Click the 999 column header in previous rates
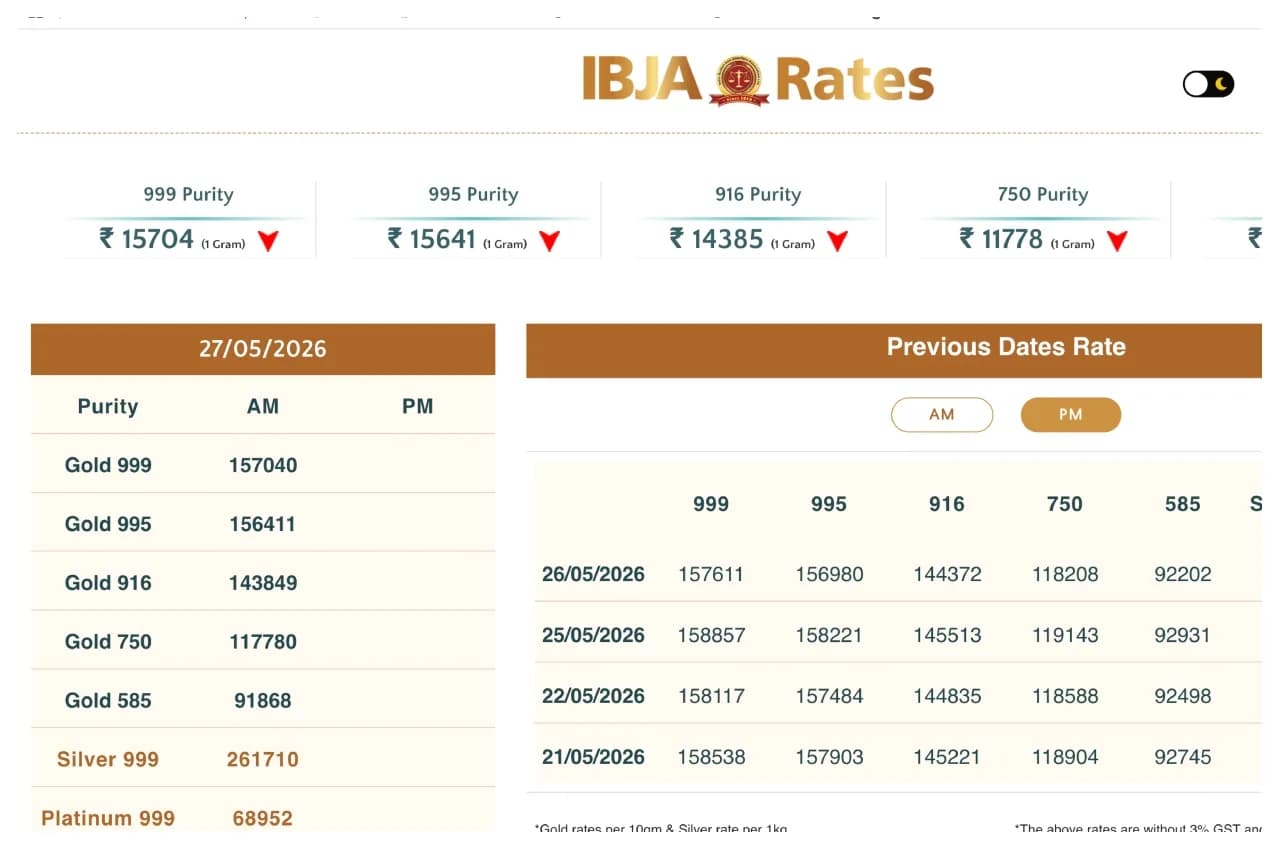Image resolution: width=1280 pixels, height=850 pixels. (x=711, y=504)
